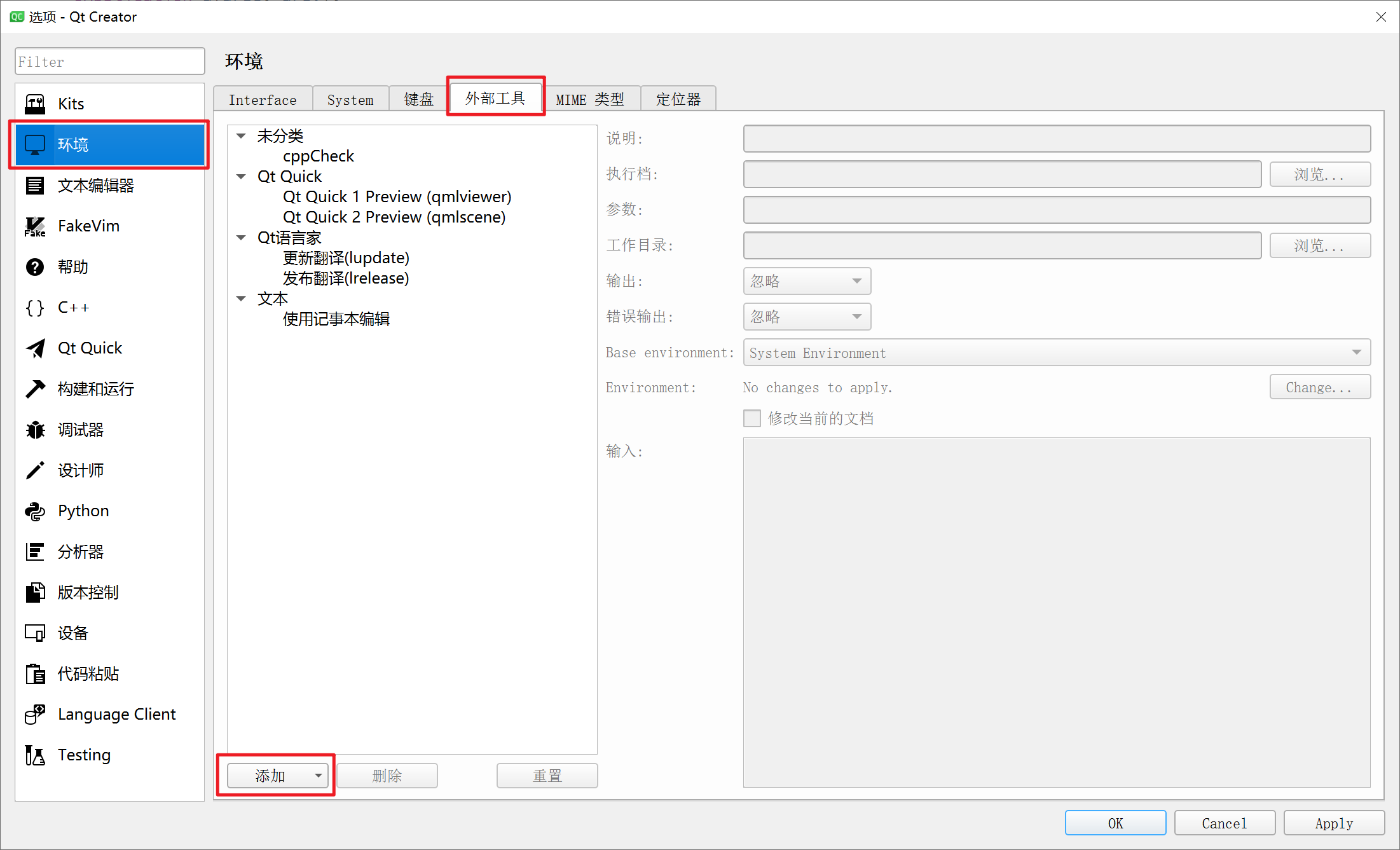The width and height of the screenshot is (1400, 850).
Task: Open the Python logo icon
Action: pos(35,511)
